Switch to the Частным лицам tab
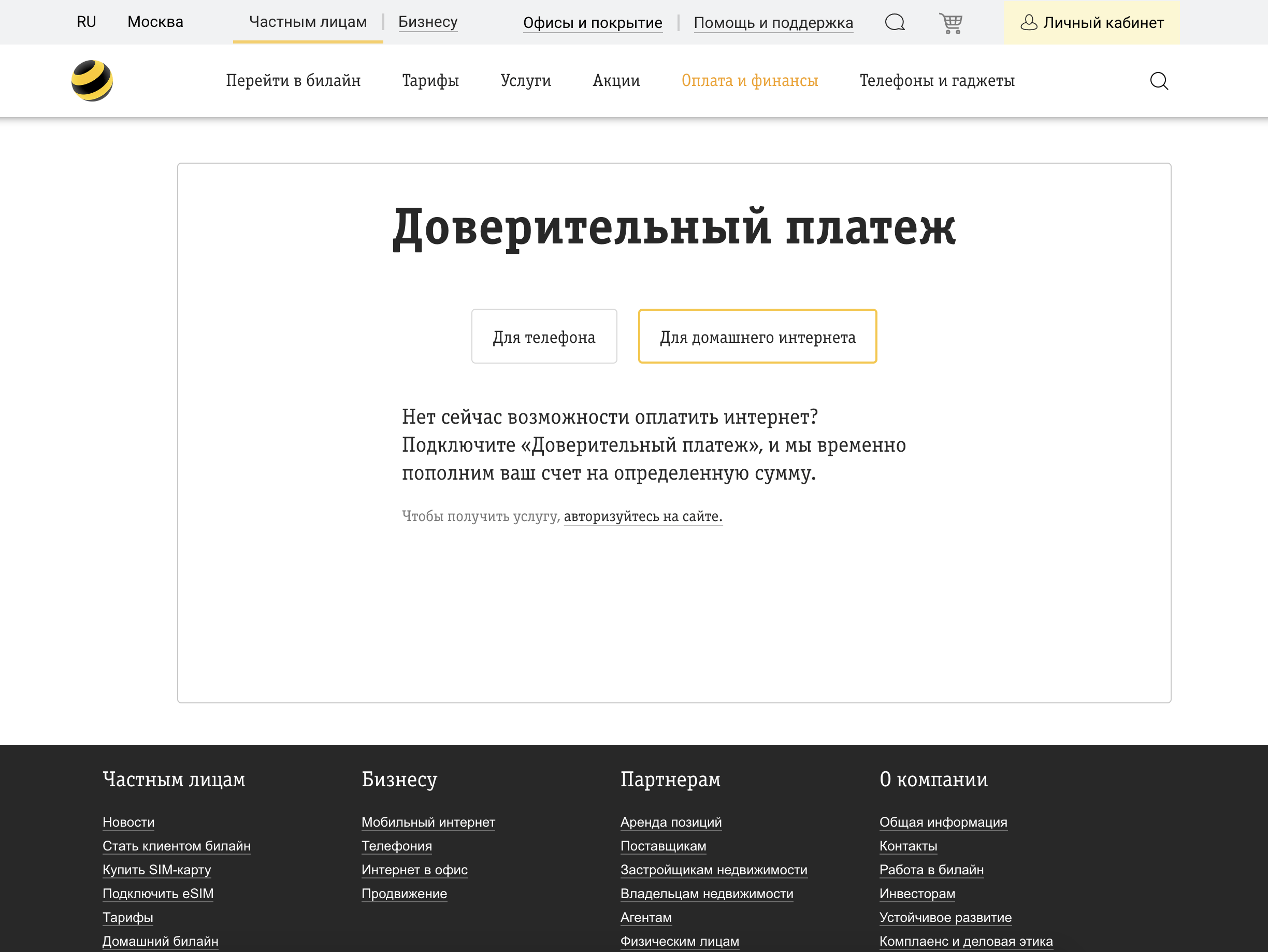1268x952 pixels. pos(307,22)
